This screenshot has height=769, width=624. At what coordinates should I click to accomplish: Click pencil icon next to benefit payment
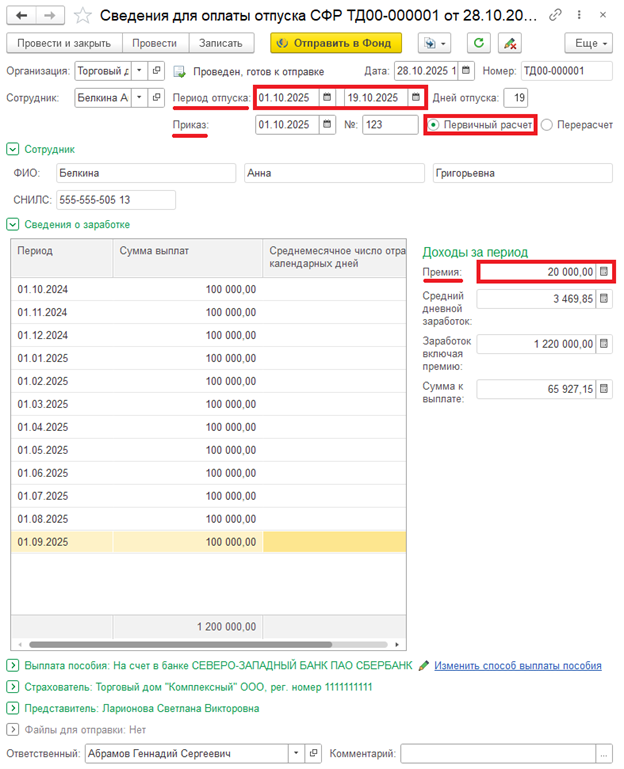[424, 666]
